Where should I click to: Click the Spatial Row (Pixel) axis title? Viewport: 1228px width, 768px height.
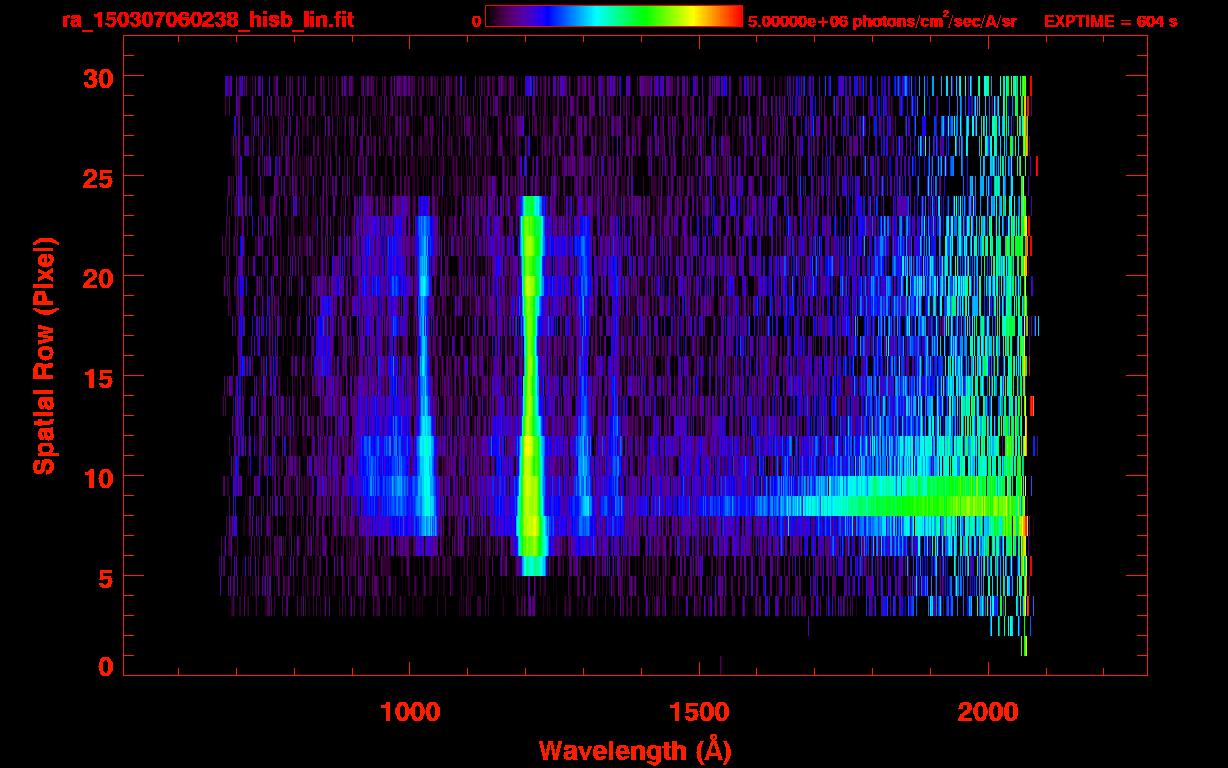44,355
